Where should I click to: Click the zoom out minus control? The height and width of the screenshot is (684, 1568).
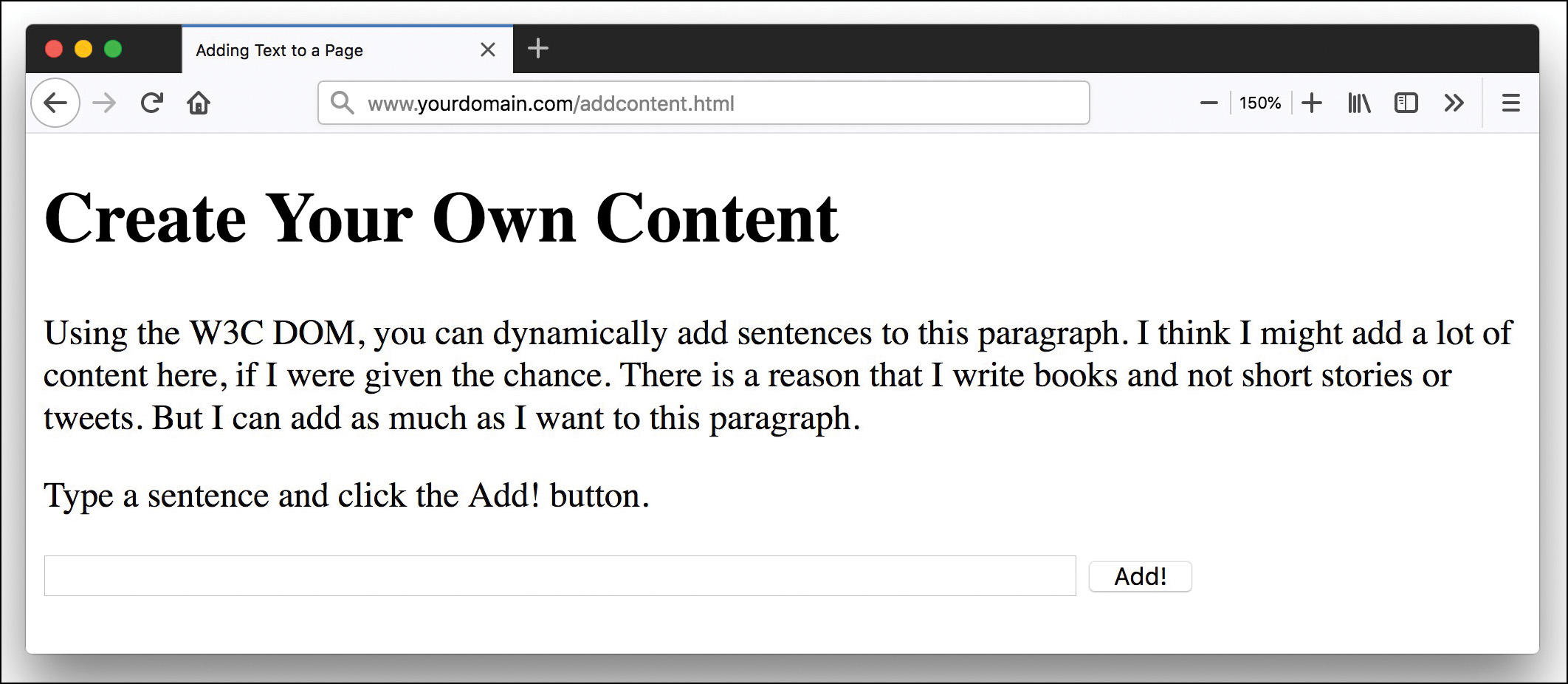[1208, 103]
